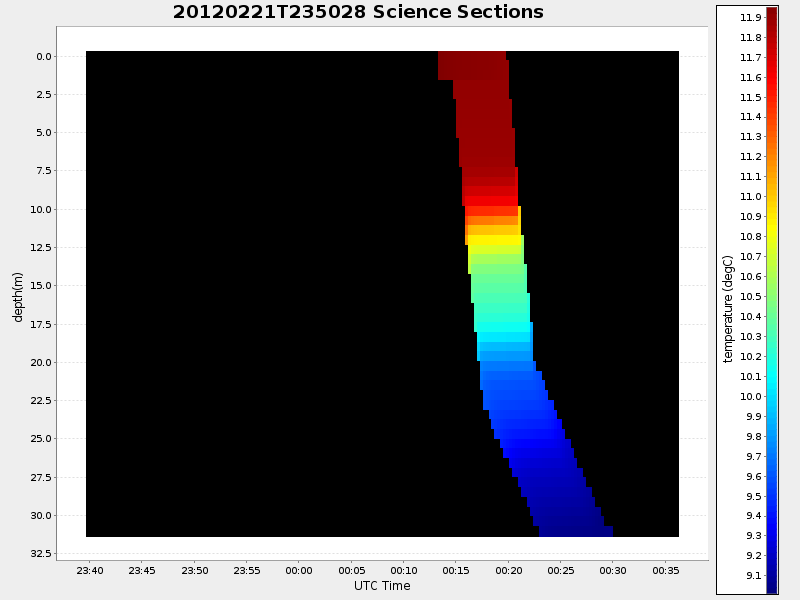
Task: Select the 00:00 tick on time axis
Action: pos(299,570)
